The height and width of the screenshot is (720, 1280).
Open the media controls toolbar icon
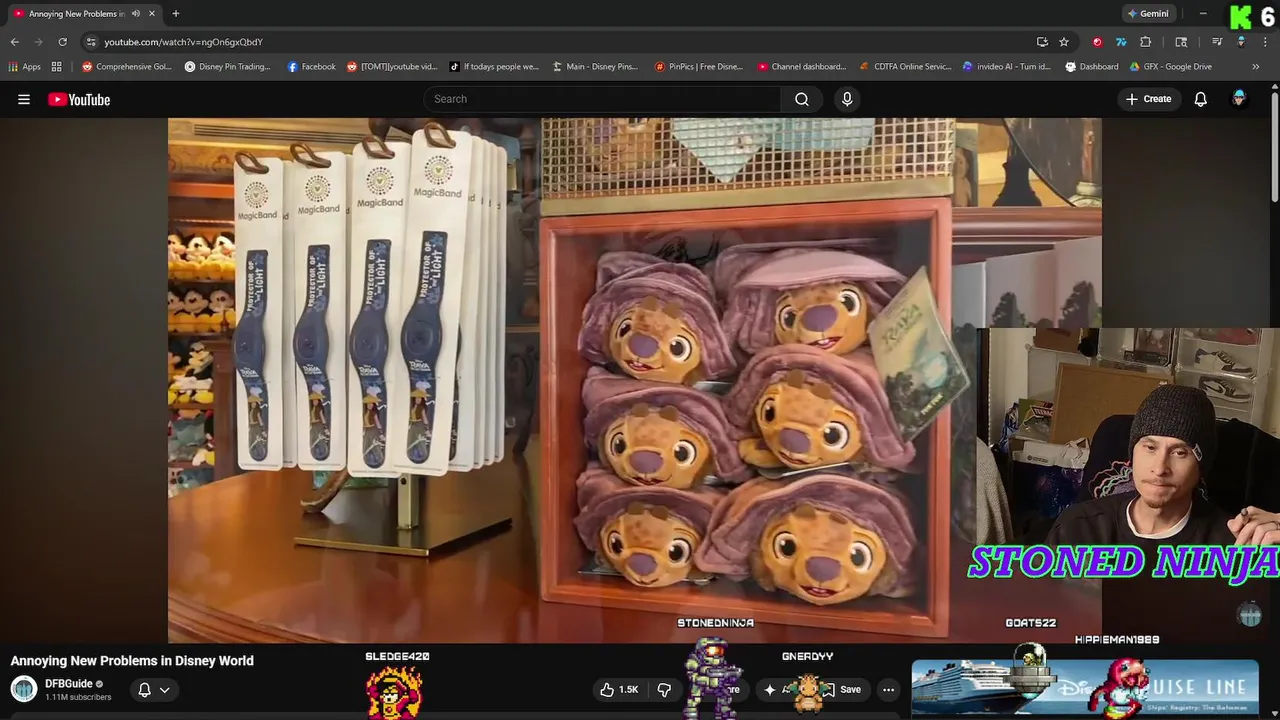click(1217, 42)
